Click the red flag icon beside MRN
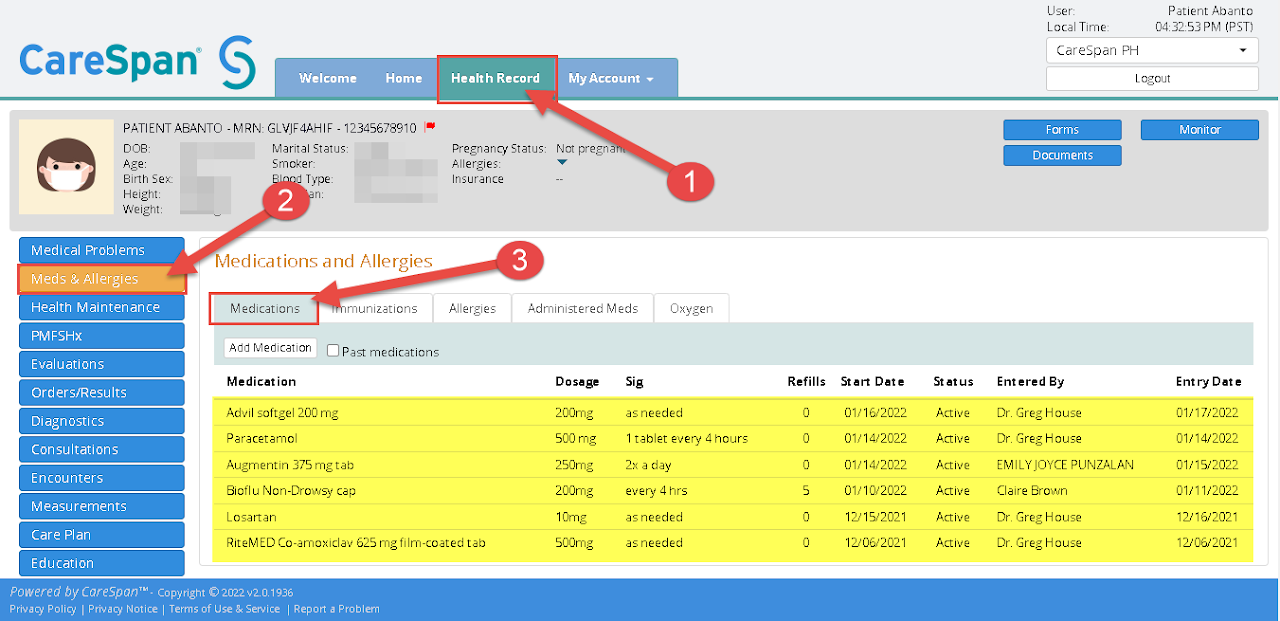 tap(430, 127)
